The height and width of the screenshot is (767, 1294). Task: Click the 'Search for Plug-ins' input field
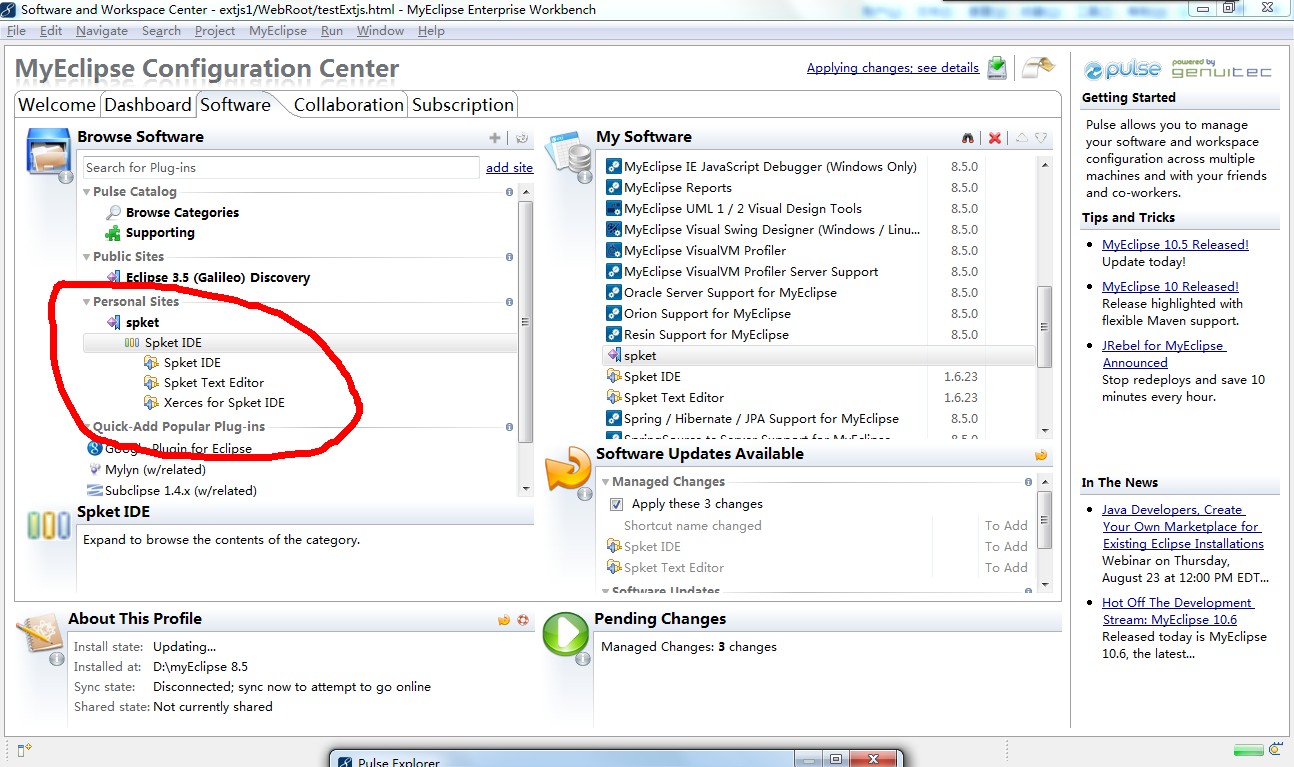[x=281, y=168]
